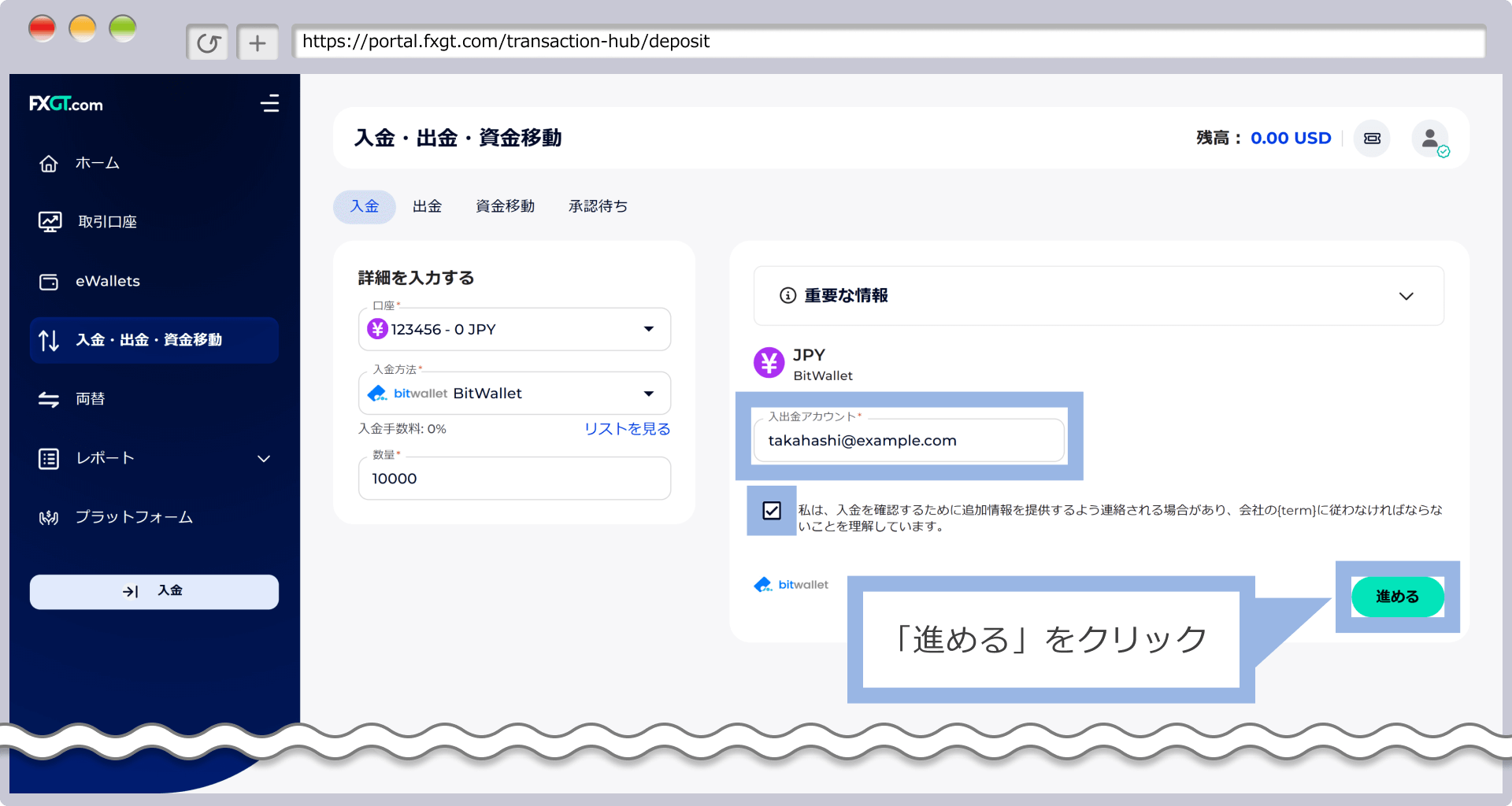Check the deposit confirmation agreement checkbox
Viewport: 1512px width, 806px height.
tap(771, 511)
